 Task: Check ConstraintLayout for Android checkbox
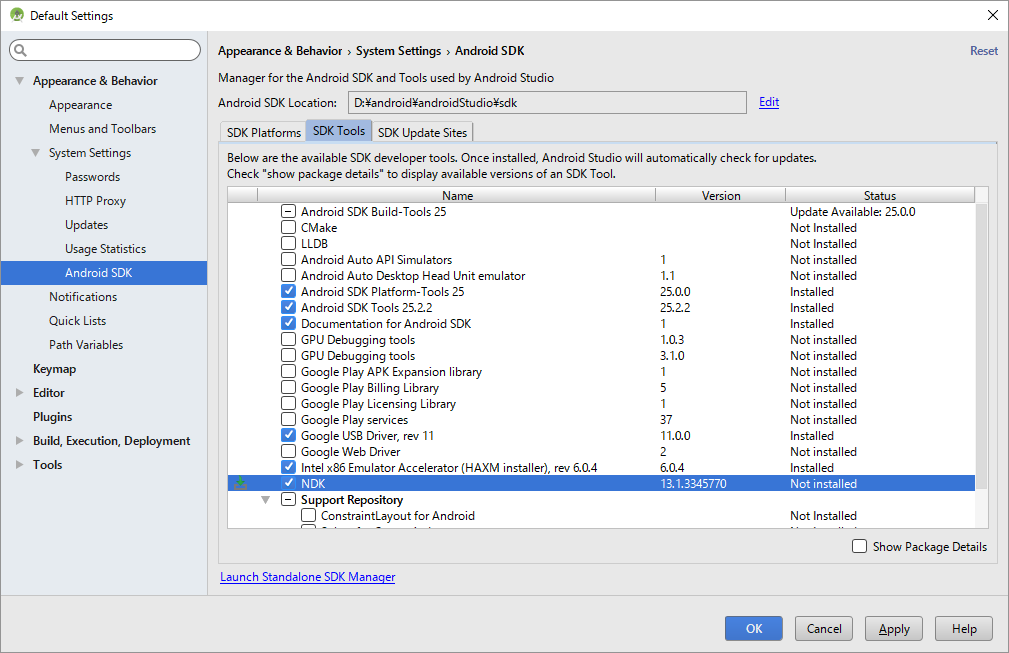coord(308,515)
